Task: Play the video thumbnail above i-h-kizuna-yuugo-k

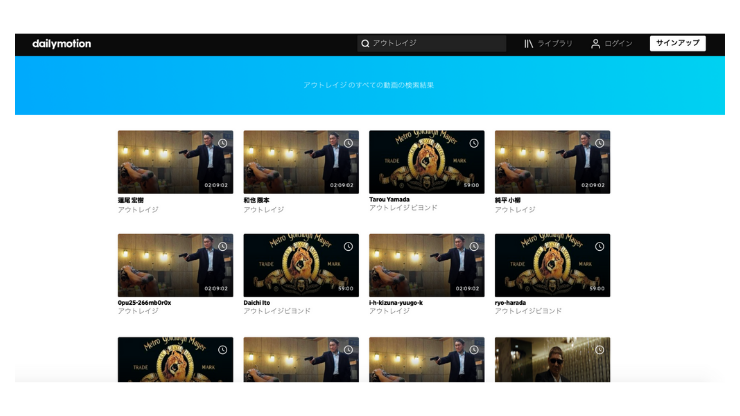Action: click(x=426, y=266)
